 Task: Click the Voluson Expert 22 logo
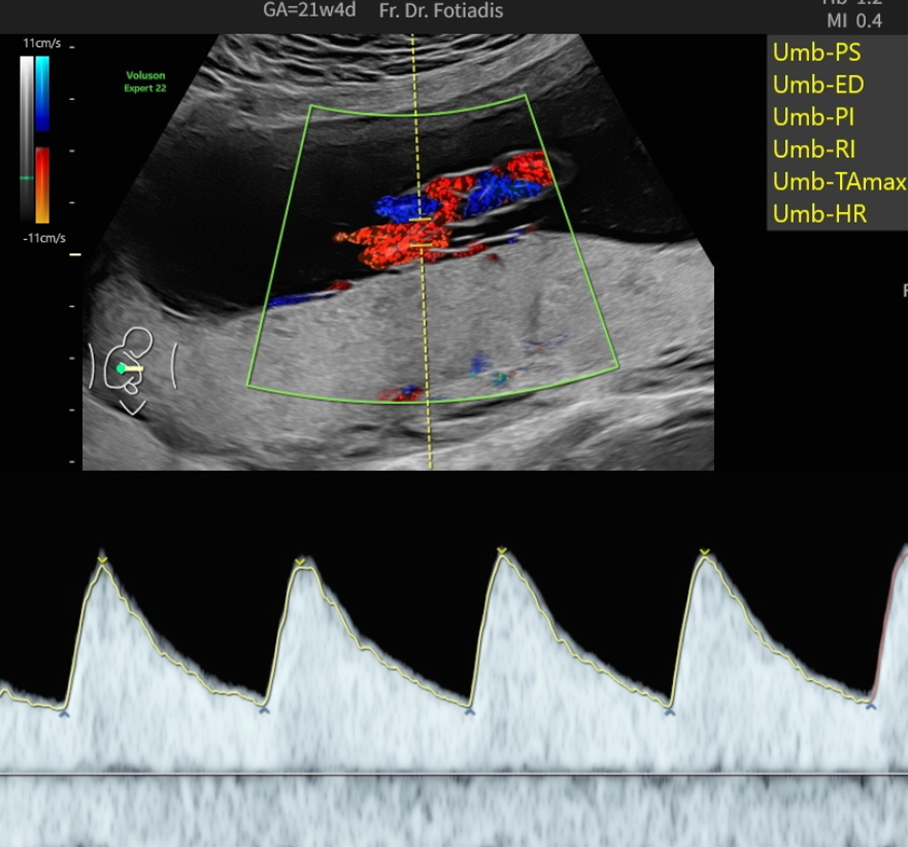146,81
